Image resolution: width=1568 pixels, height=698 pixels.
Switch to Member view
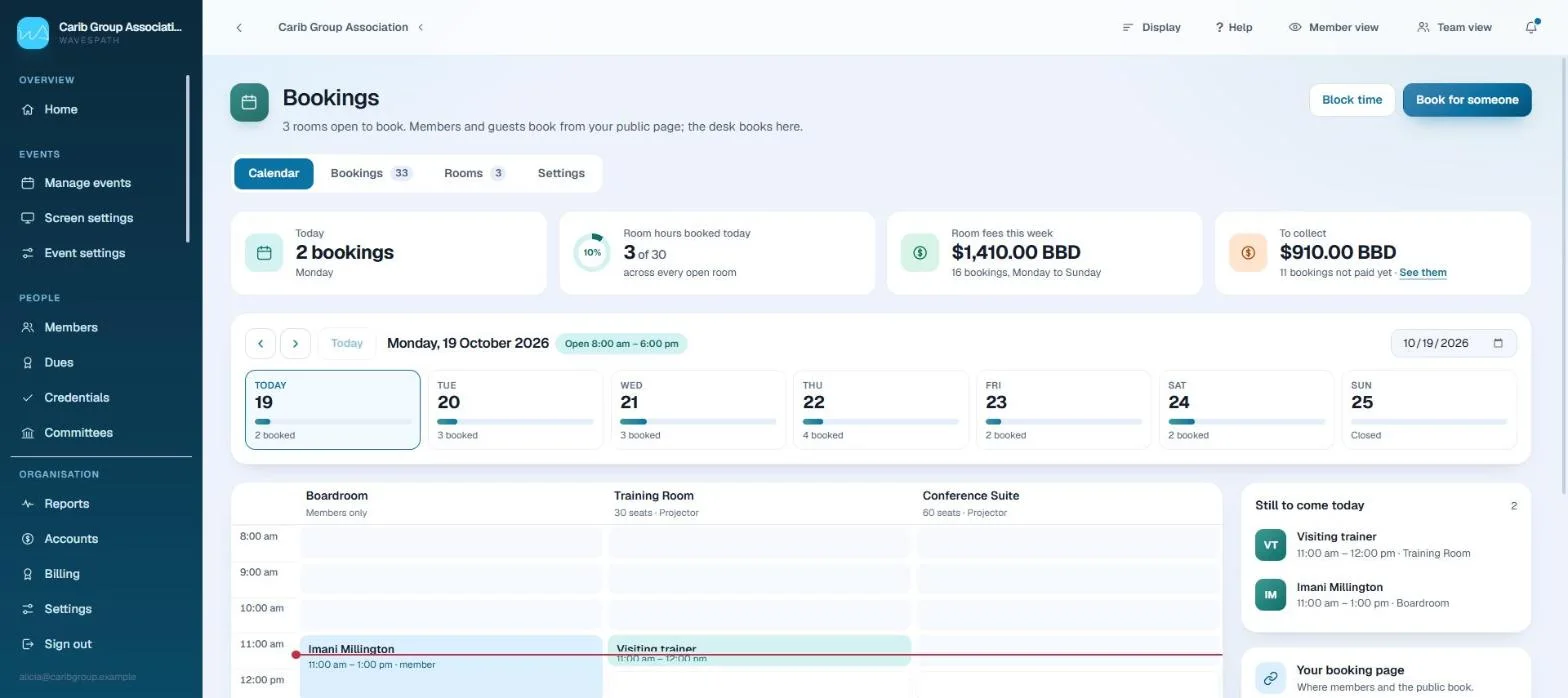pos(1334,27)
